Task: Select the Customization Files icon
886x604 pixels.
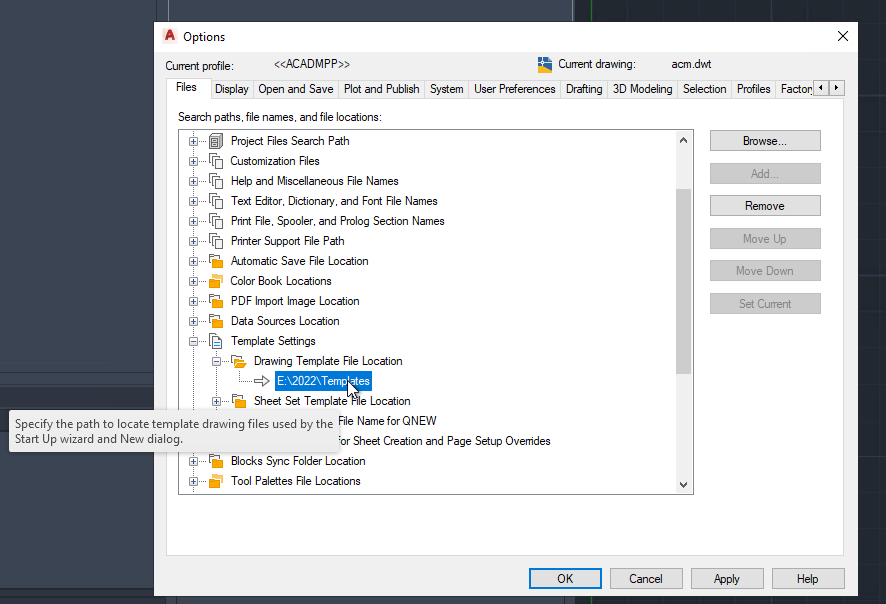Action: pyautogui.click(x=218, y=161)
